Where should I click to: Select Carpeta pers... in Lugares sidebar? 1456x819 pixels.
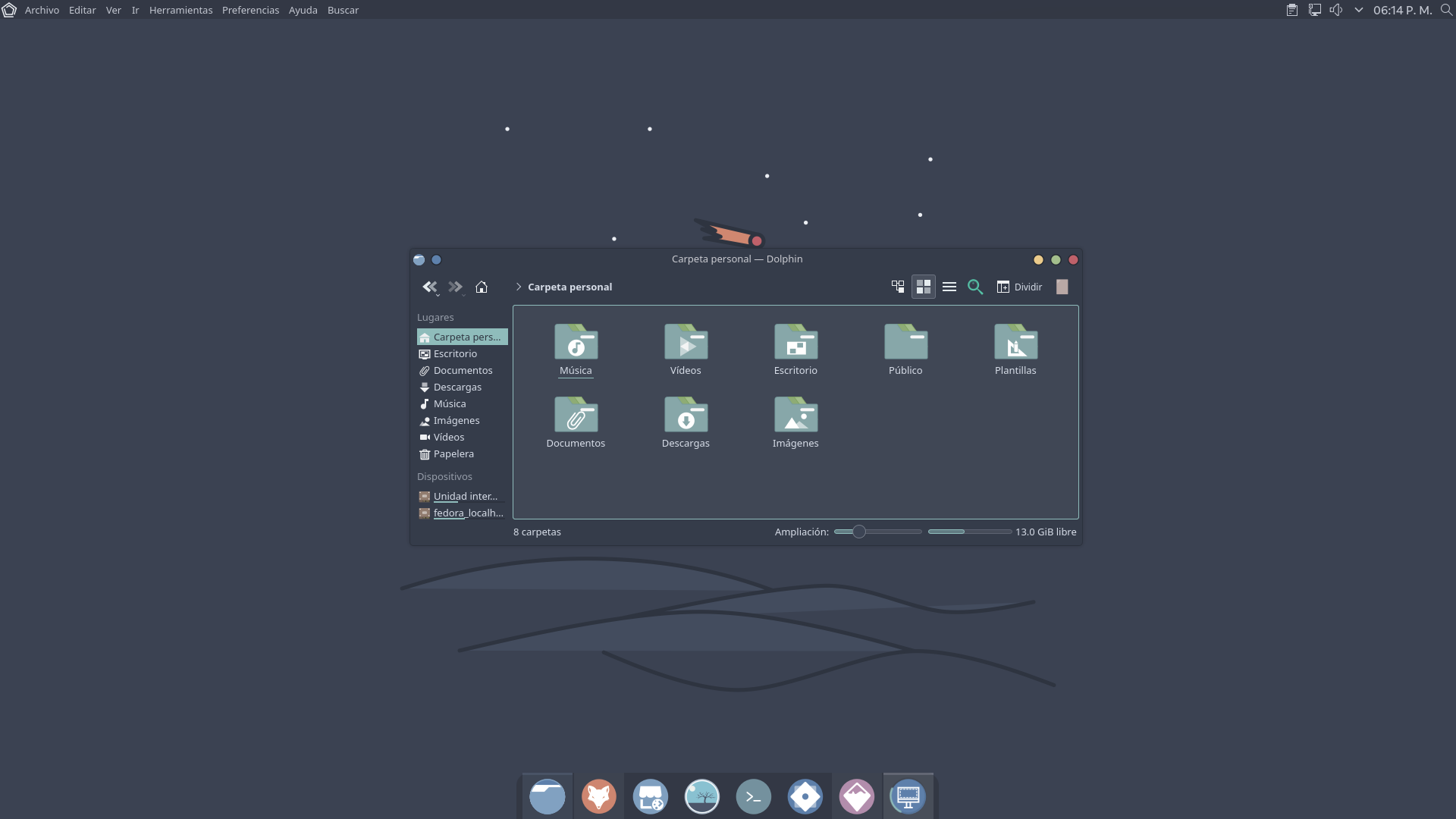[463, 337]
